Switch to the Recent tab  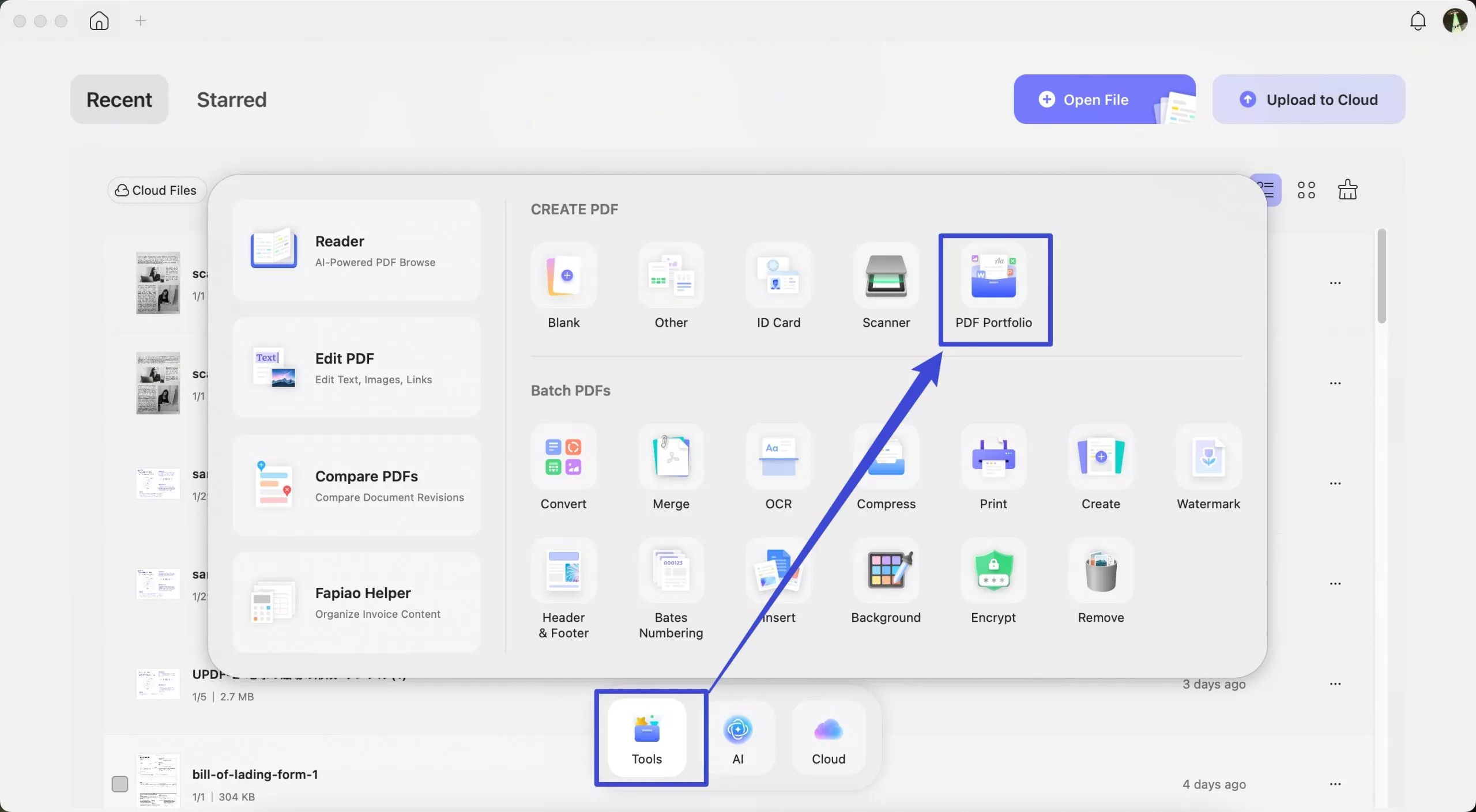119,99
